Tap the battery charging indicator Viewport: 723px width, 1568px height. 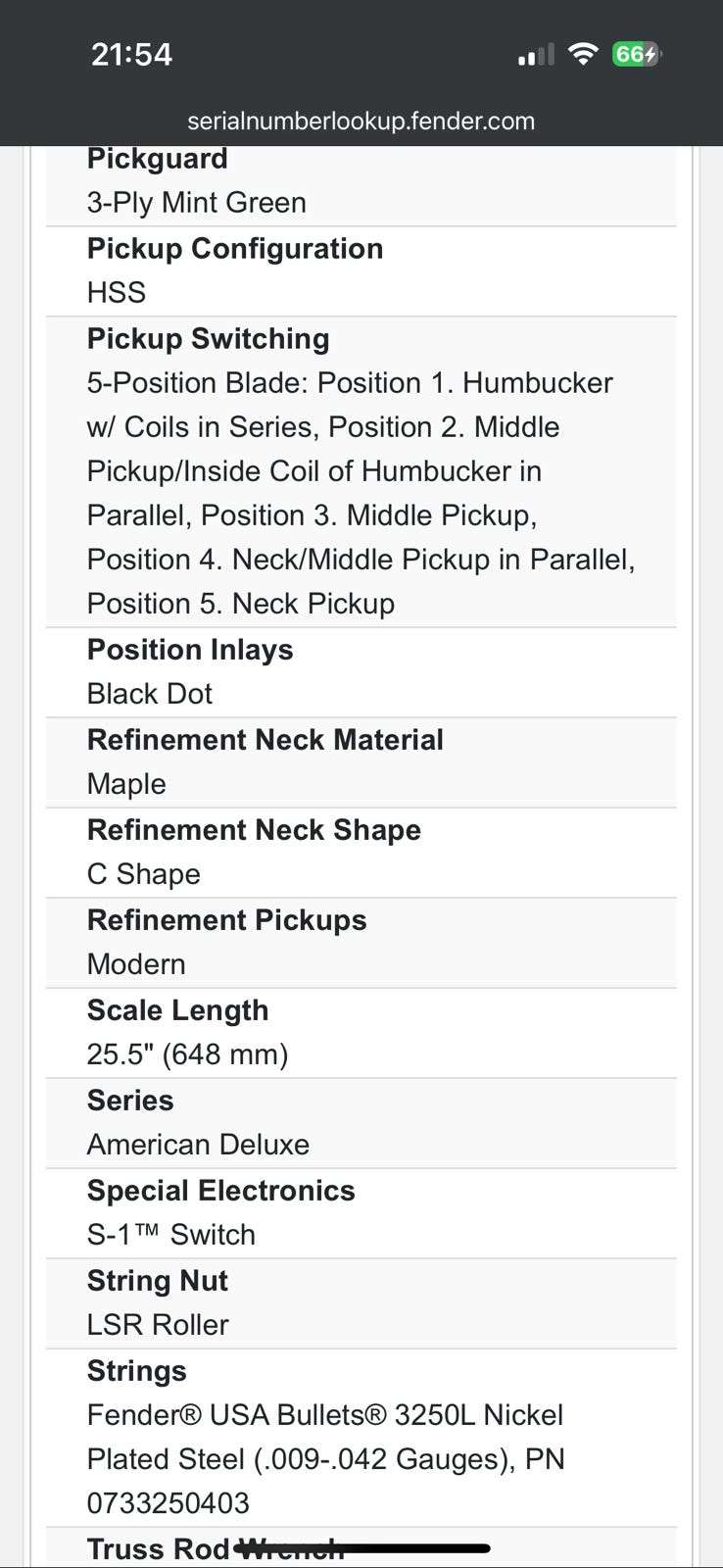click(x=636, y=54)
